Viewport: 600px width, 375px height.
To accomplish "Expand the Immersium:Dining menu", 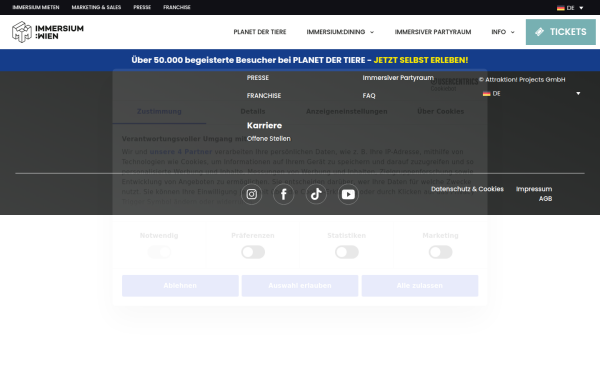I will [340, 32].
